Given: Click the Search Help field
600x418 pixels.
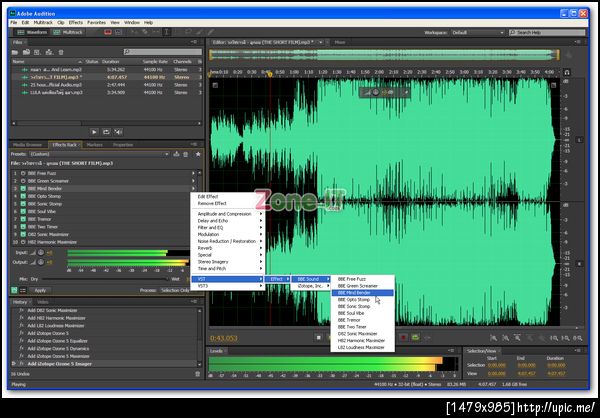Looking at the screenshot, I should click(x=547, y=33).
